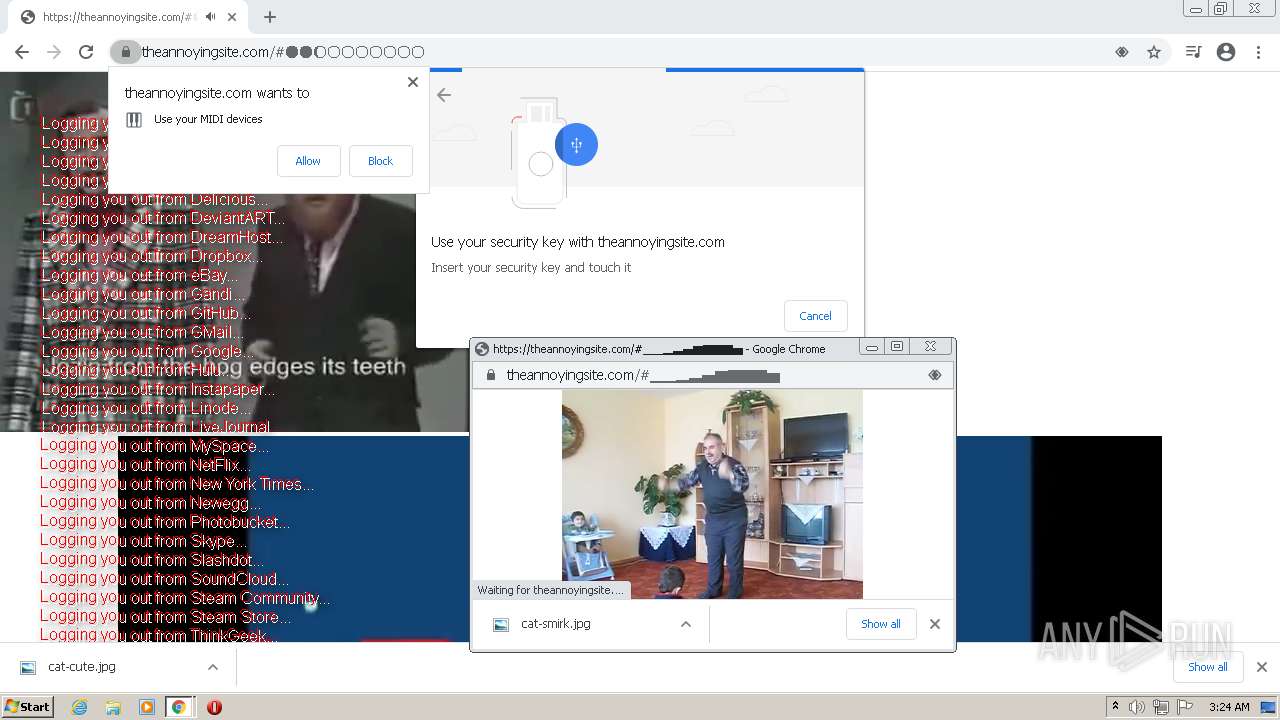Click the 'Logging you out from NetFlix...' text

[x=145, y=465]
